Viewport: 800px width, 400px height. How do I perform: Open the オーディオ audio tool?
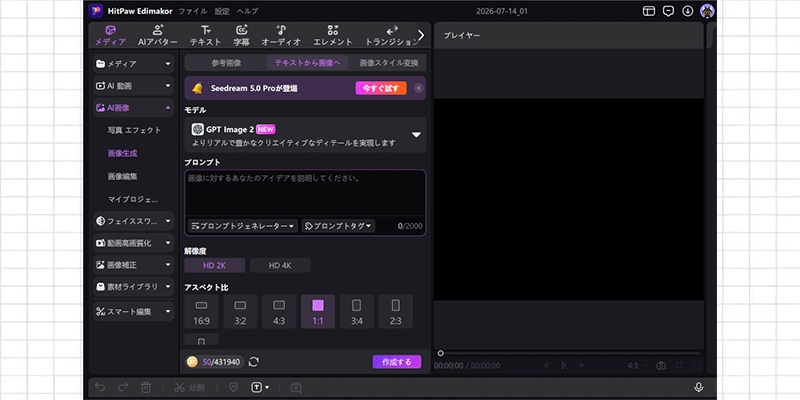click(x=281, y=36)
